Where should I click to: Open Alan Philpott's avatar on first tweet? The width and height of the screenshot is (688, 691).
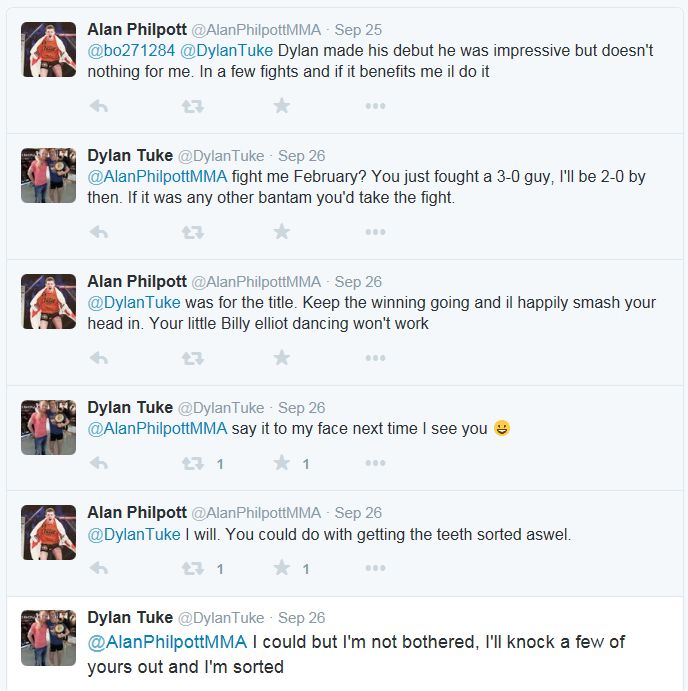click(x=48, y=49)
